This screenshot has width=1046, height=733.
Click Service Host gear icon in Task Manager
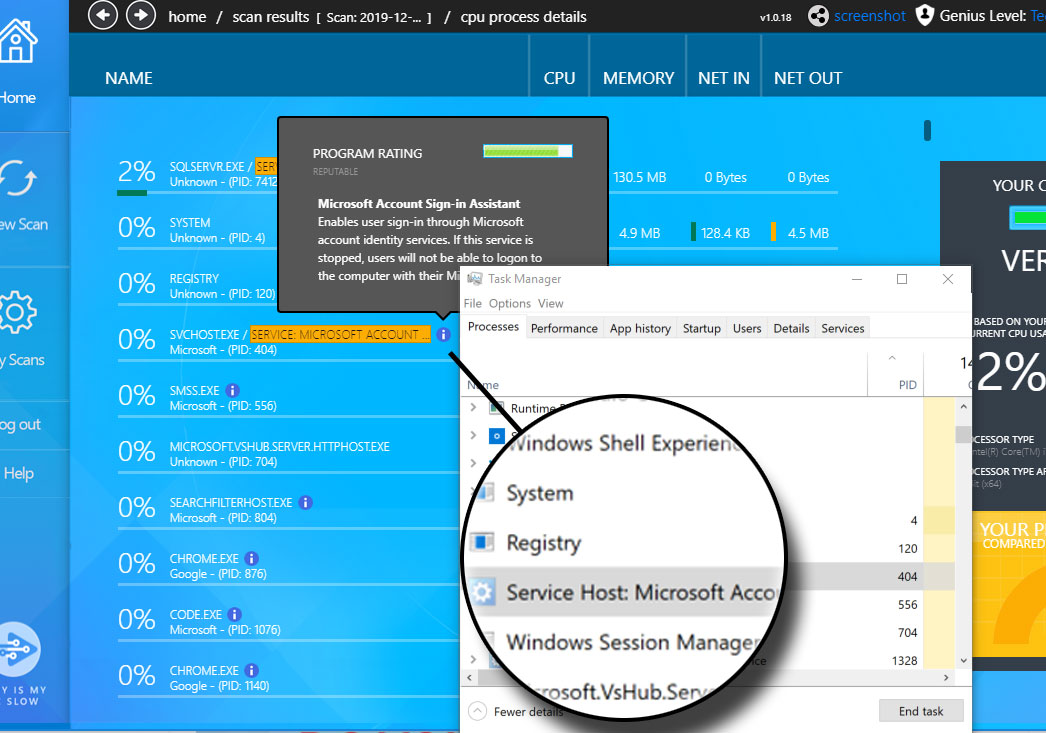click(482, 592)
